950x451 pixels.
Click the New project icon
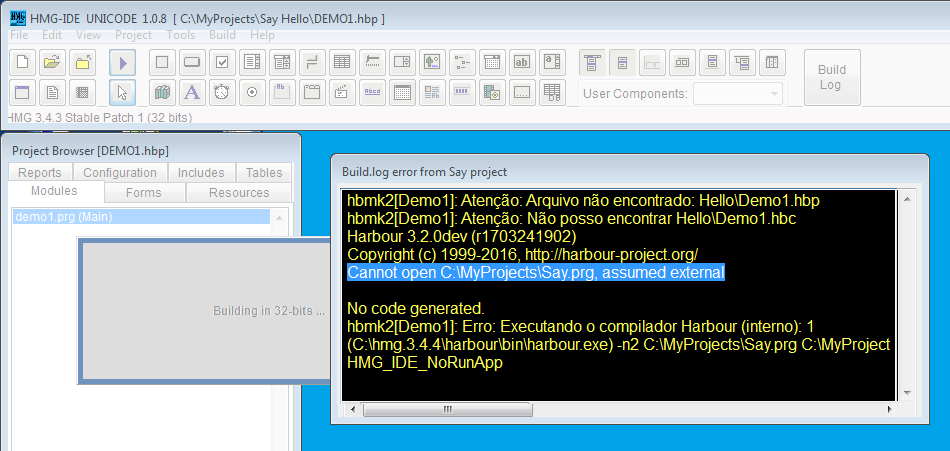pos(22,62)
